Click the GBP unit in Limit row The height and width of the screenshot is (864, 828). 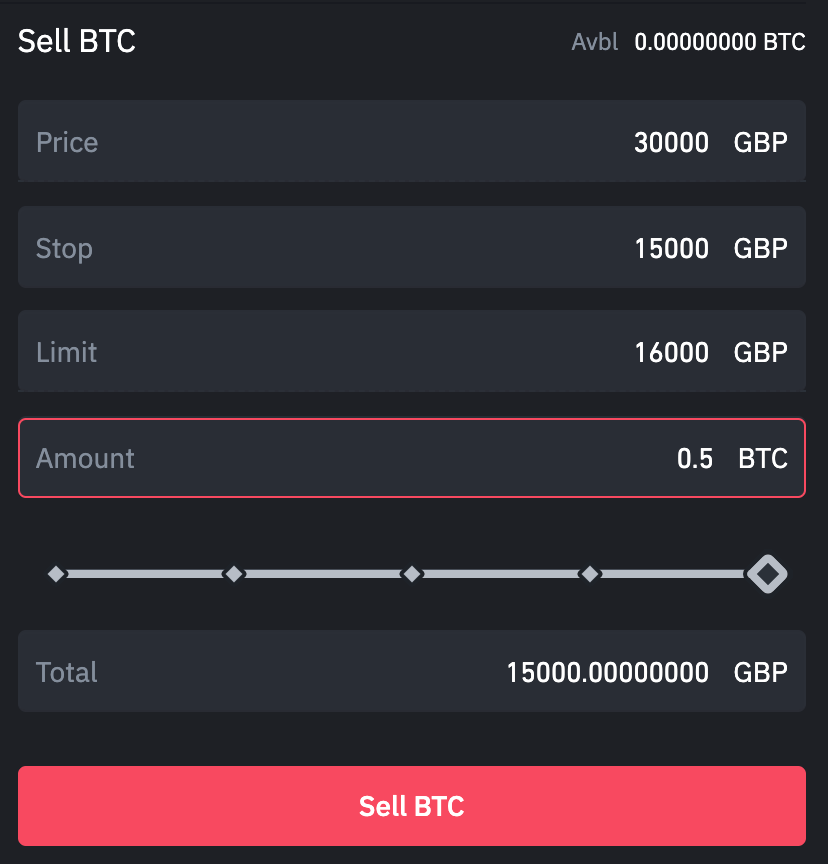tap(761, 352)
